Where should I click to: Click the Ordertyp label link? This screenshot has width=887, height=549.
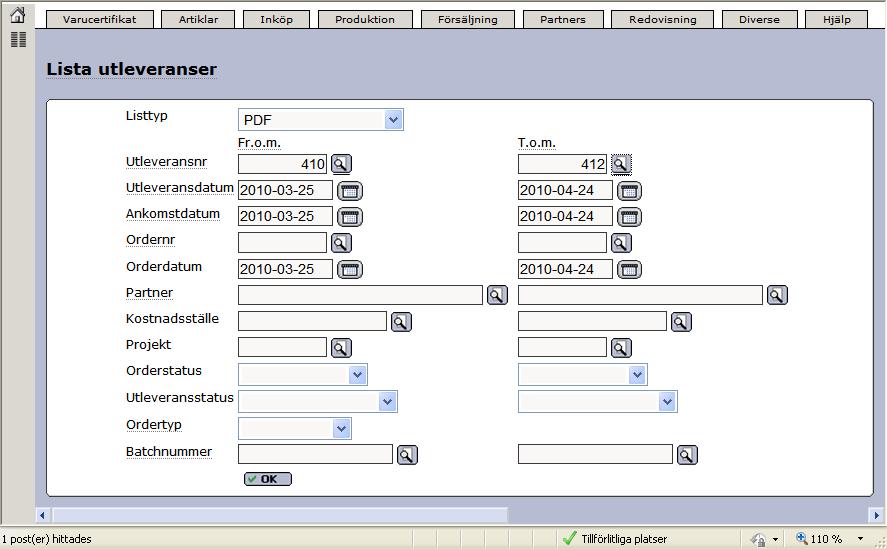tap(153, 424)
